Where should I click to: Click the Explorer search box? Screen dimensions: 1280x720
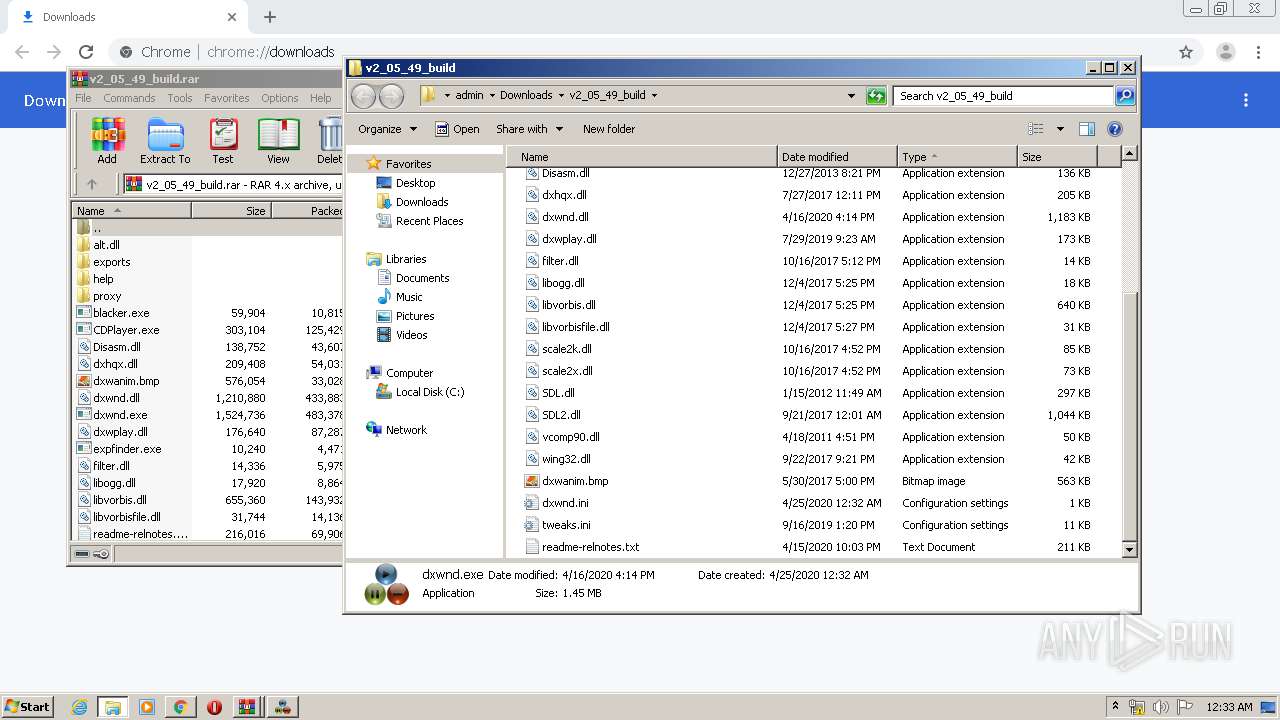coord(1003,96)
